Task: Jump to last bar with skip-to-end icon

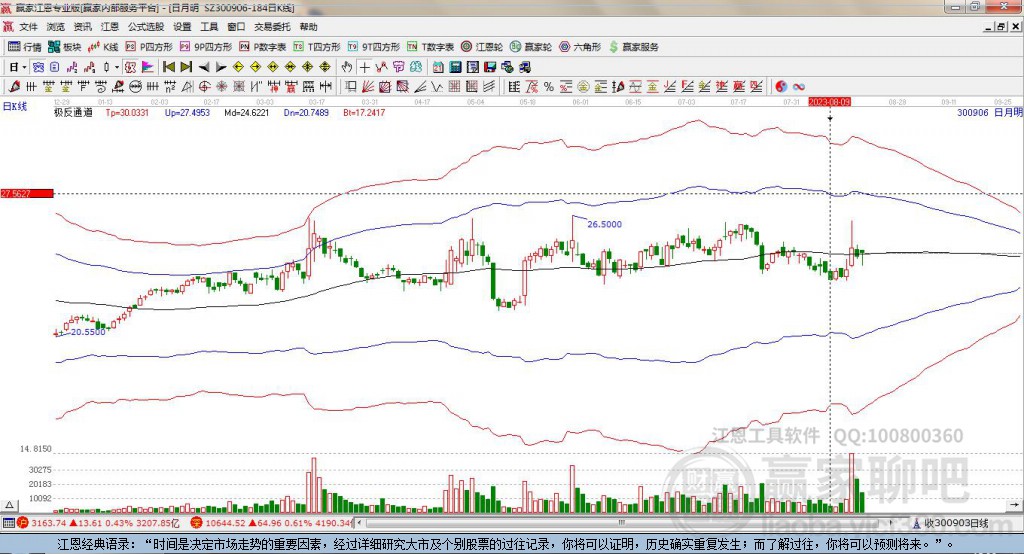Action: [186, 67]
